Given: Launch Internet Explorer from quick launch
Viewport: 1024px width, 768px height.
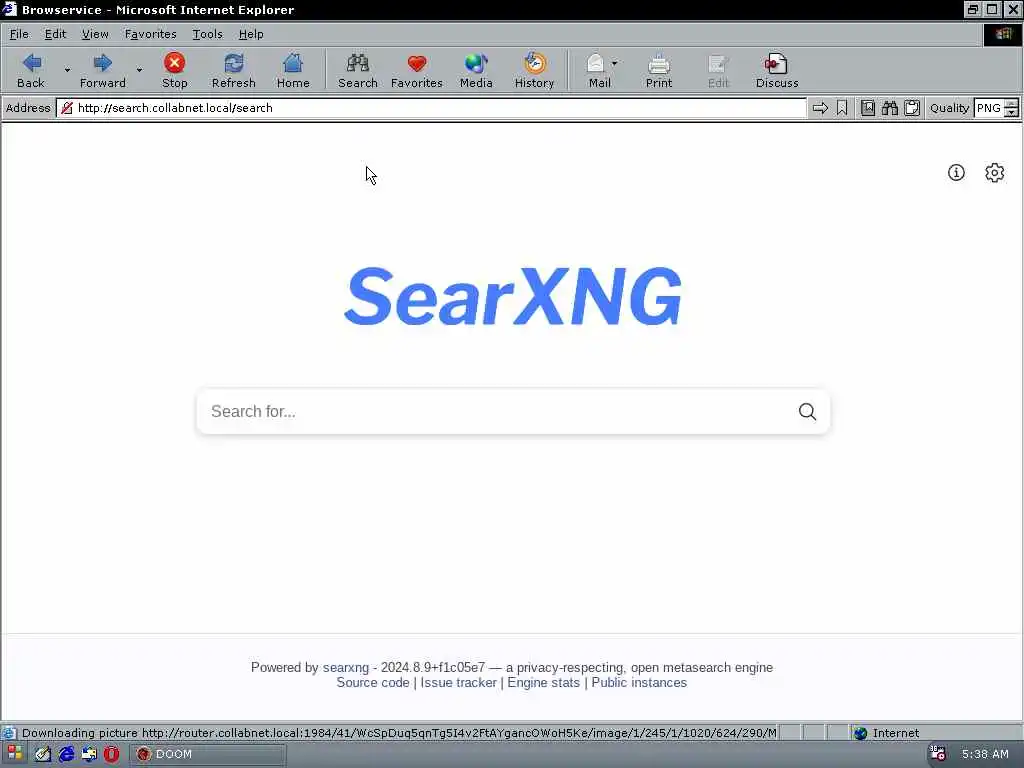Looking at the screenshot, I should 66,754.
